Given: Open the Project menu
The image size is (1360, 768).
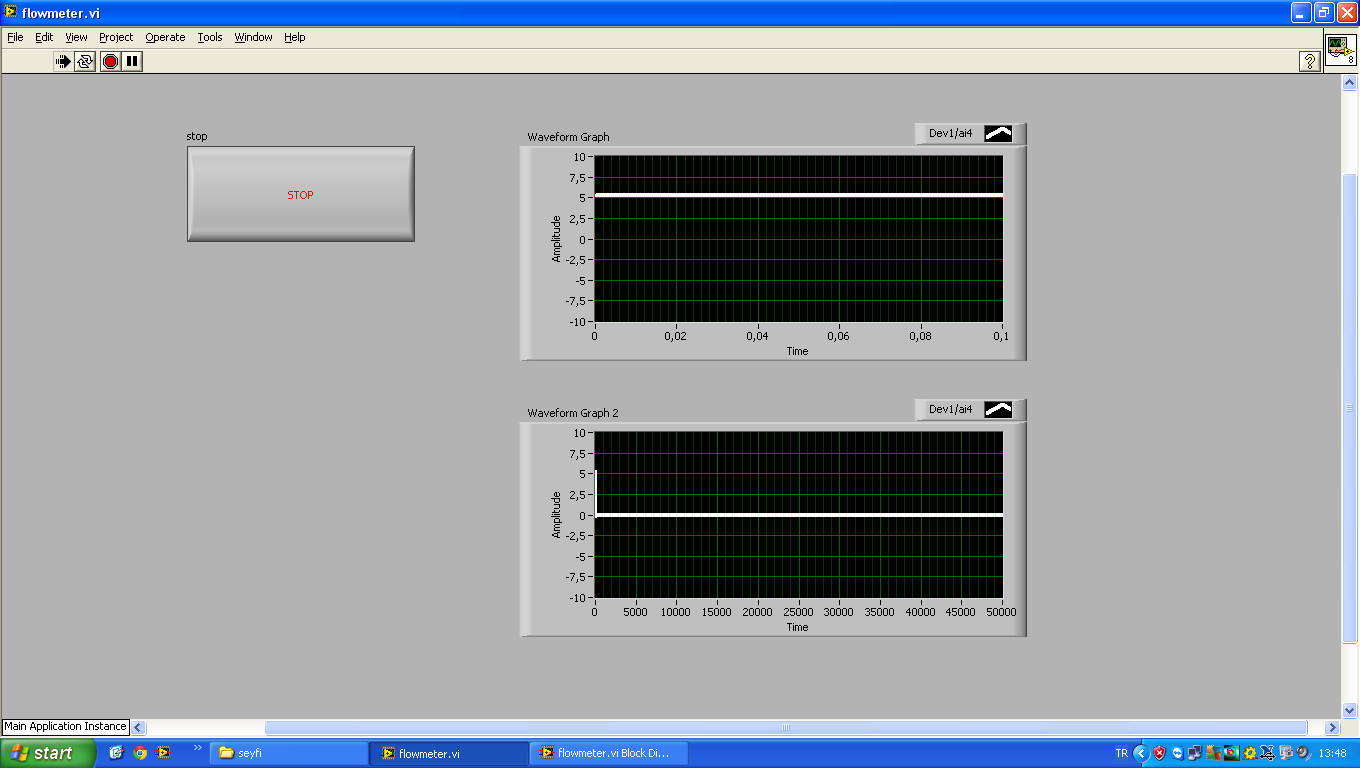Looking at the screenshot, I should 116,37.
